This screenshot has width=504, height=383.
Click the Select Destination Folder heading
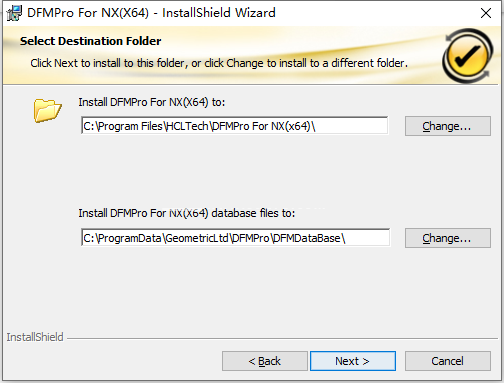point(90,41)
